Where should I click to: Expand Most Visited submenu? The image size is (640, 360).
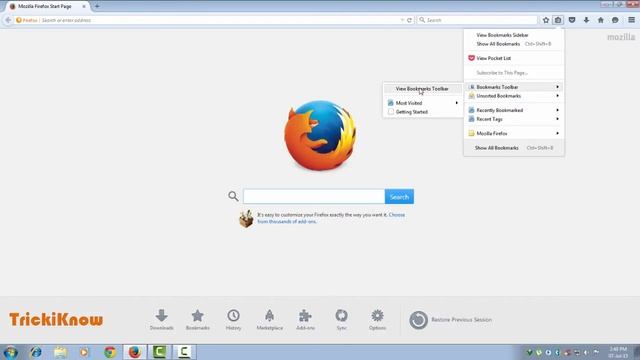423,103
